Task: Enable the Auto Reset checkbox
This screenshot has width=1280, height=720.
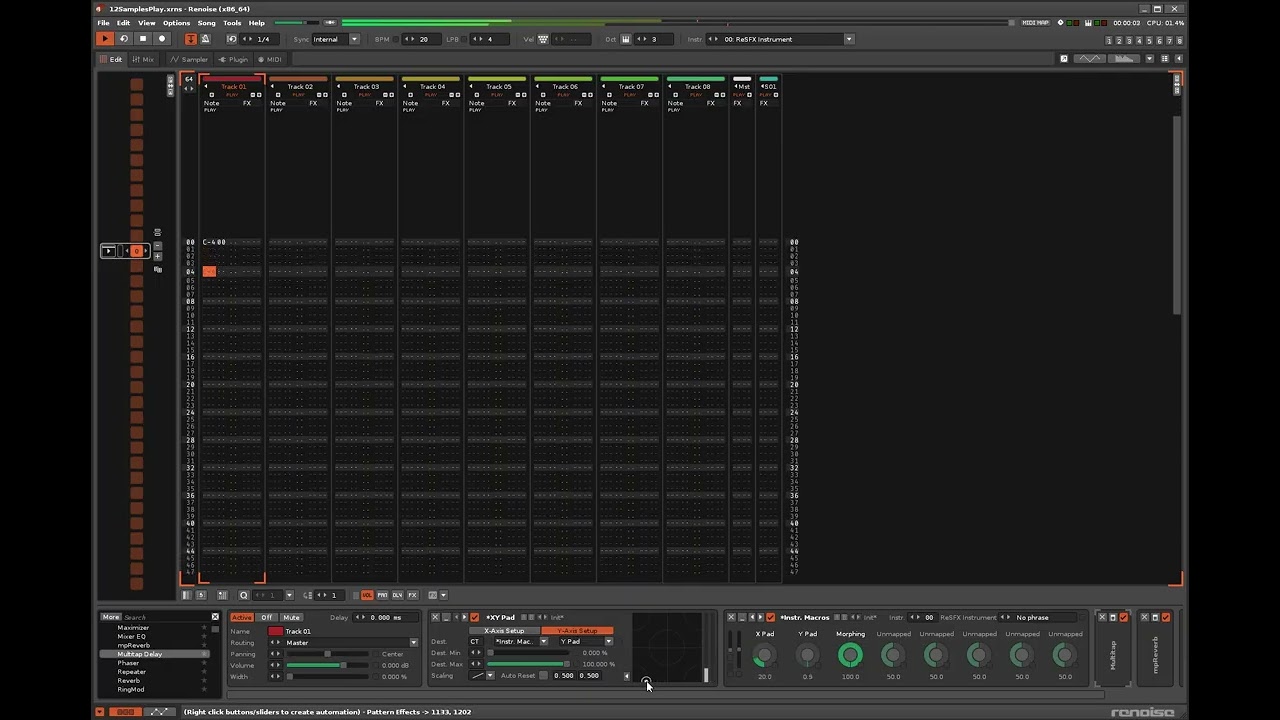Action: click(543, 676)
